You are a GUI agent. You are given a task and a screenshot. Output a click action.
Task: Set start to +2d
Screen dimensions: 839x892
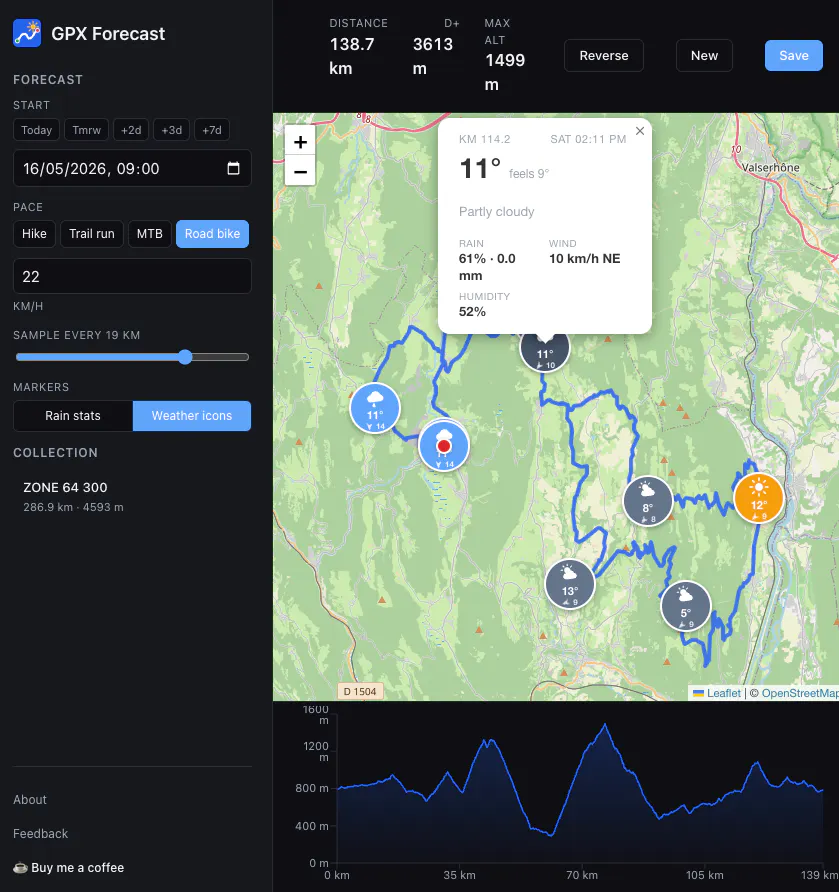point(131,130)
